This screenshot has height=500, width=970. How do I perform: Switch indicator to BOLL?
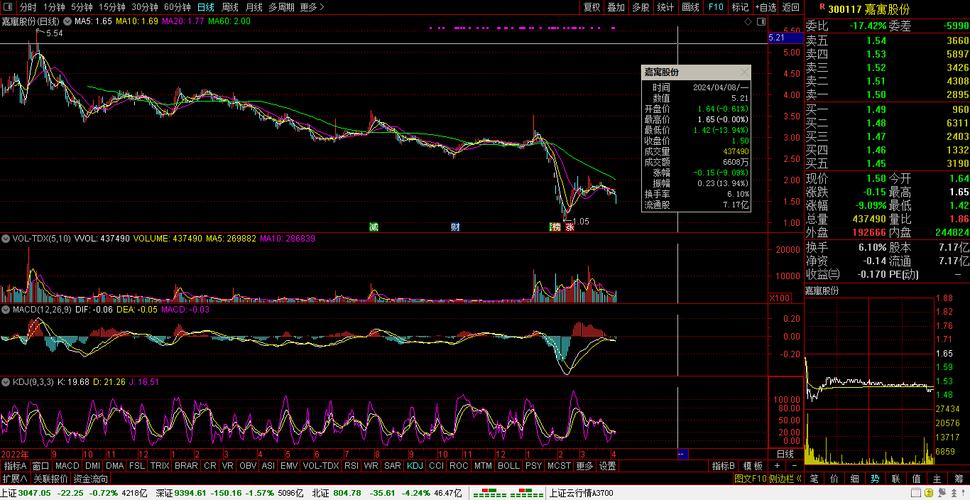tap(509, 465)
